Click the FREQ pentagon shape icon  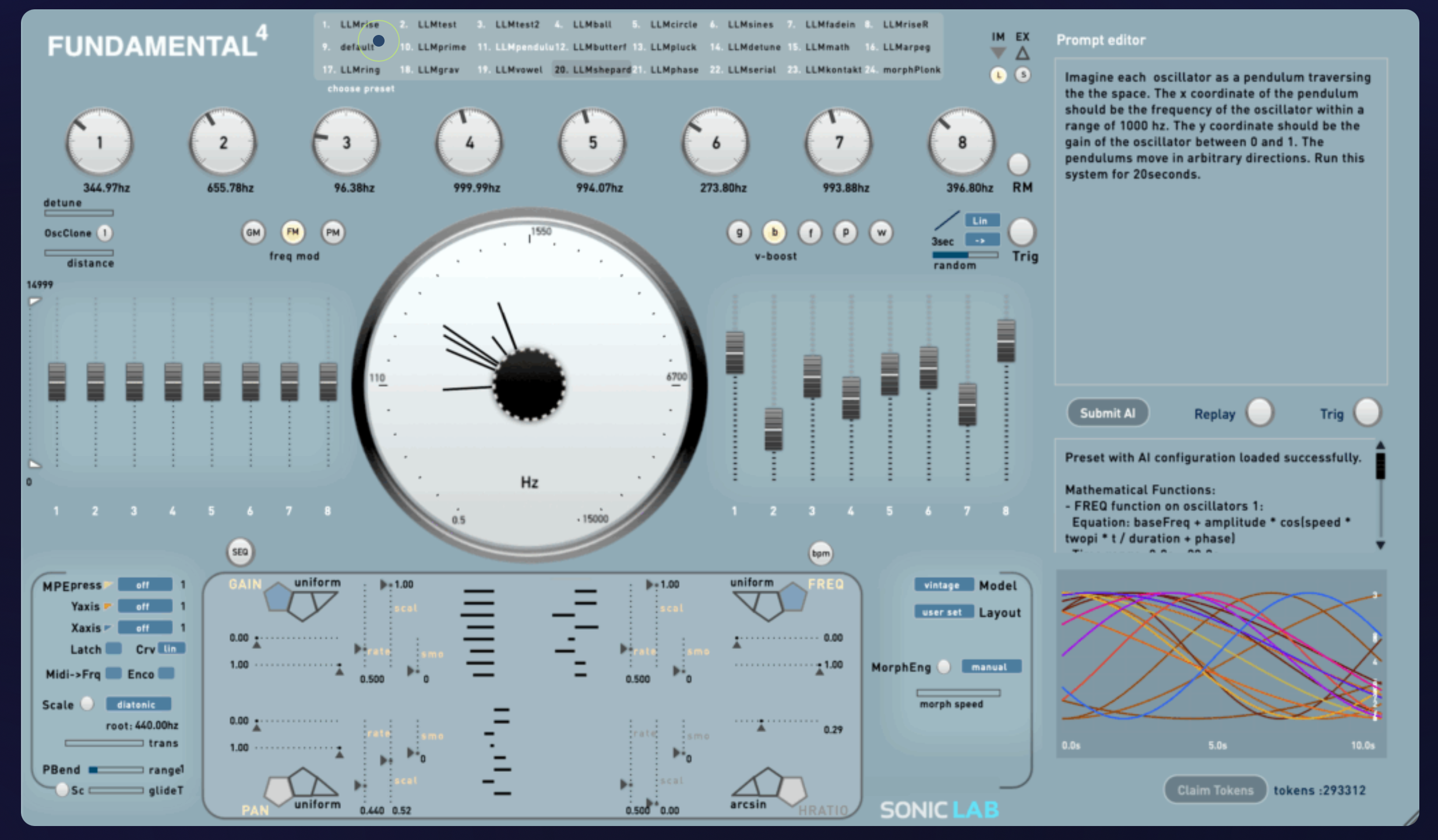tap(793, 597)
